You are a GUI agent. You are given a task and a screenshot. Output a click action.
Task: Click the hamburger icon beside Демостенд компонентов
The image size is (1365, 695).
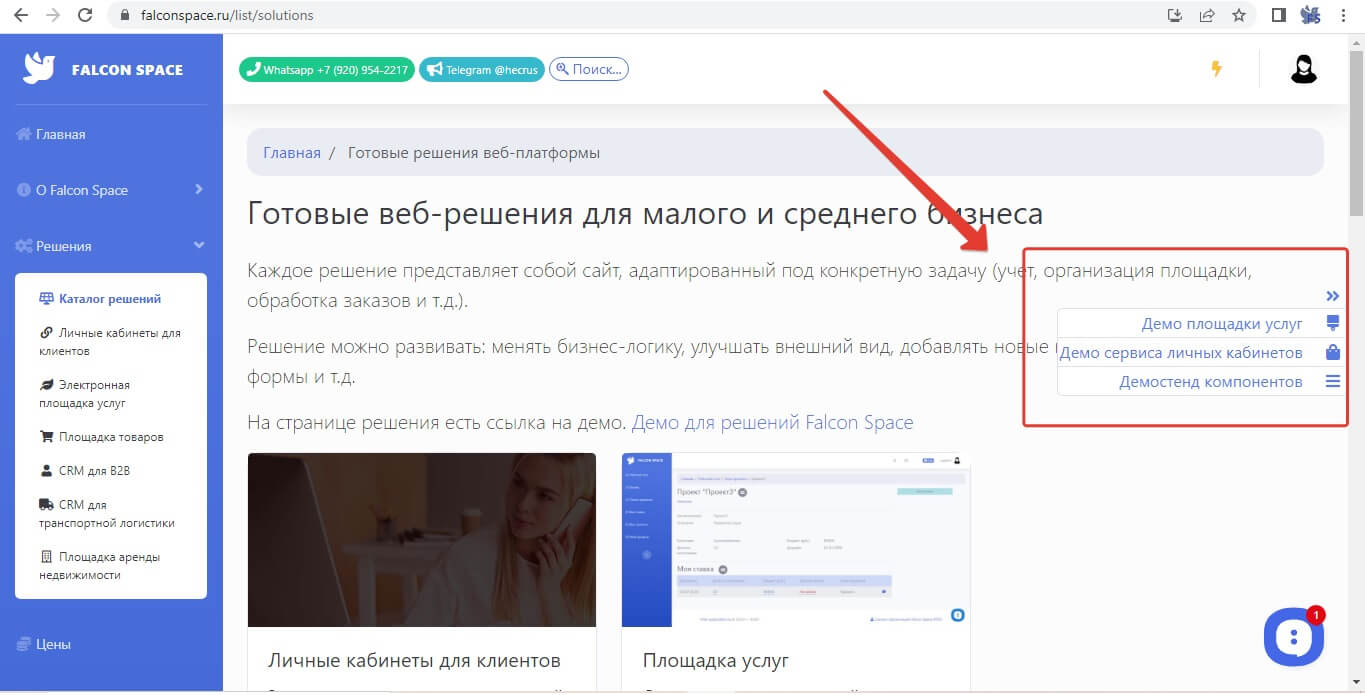pos(1332,381)
